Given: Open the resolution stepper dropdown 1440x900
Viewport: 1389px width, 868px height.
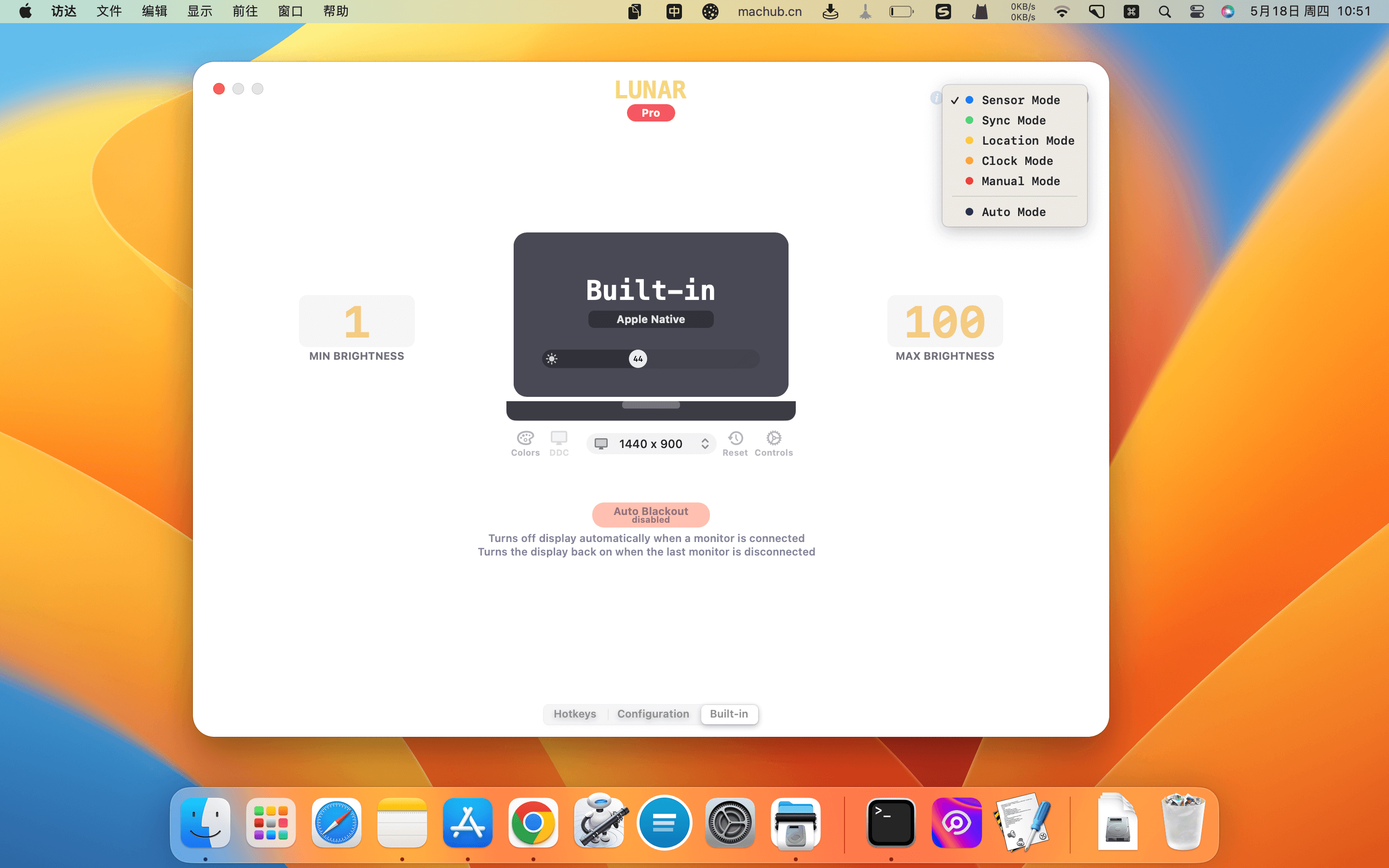Looking at the screenshot, I should [704, 443].
